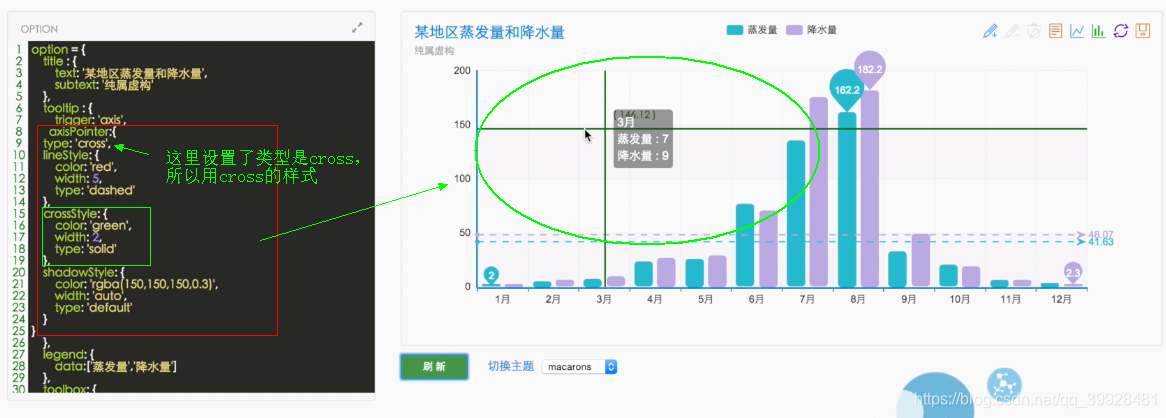Screen dimensions: 1166x418
Task: Click the 6月 teal 蒸发量 bar
Action: (x=745, y=245)
